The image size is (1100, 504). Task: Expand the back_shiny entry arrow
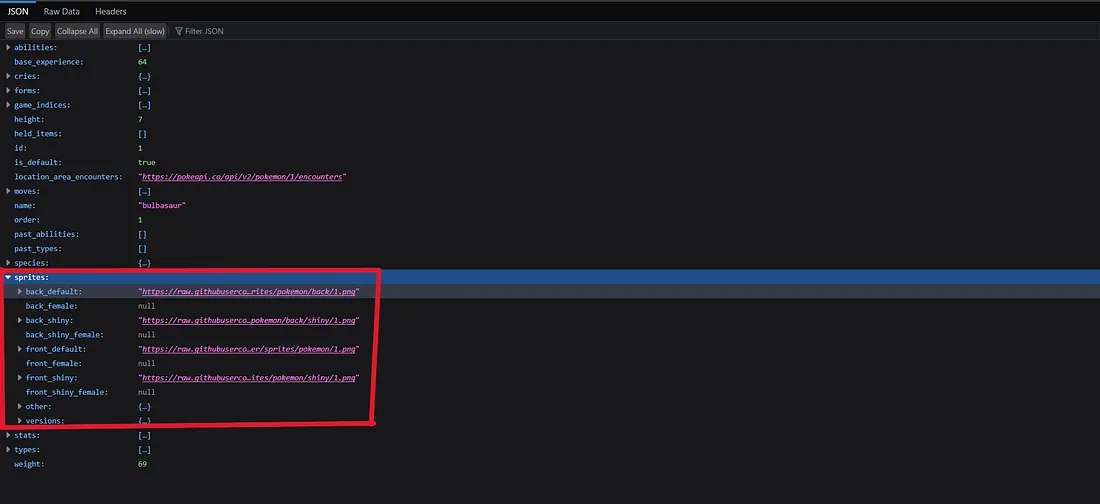[x=20, y=320]
